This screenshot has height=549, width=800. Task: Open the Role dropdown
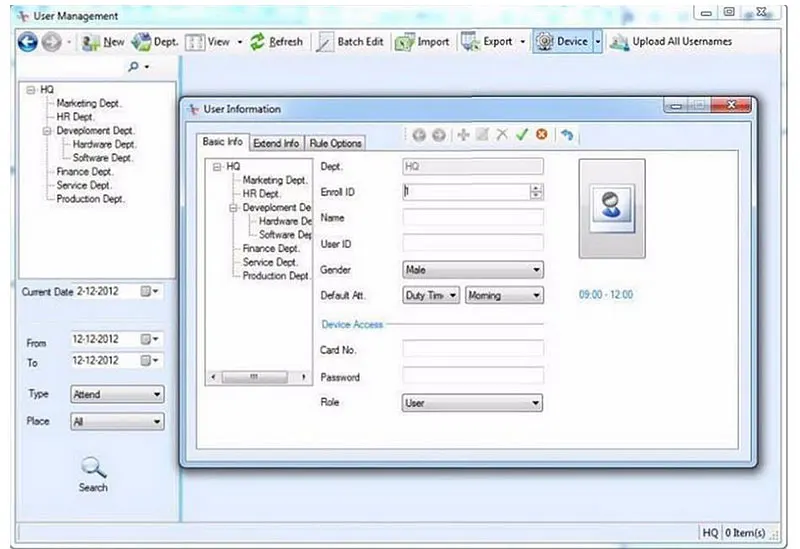coord(472,403)
